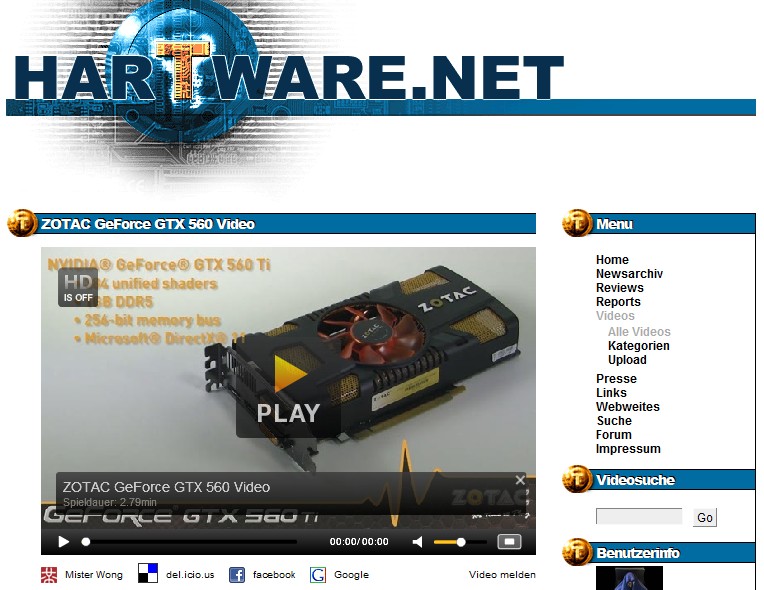Click the gold emblem beside Videosuche header
The height and width of the screenshot is (590, 764).
577,479
